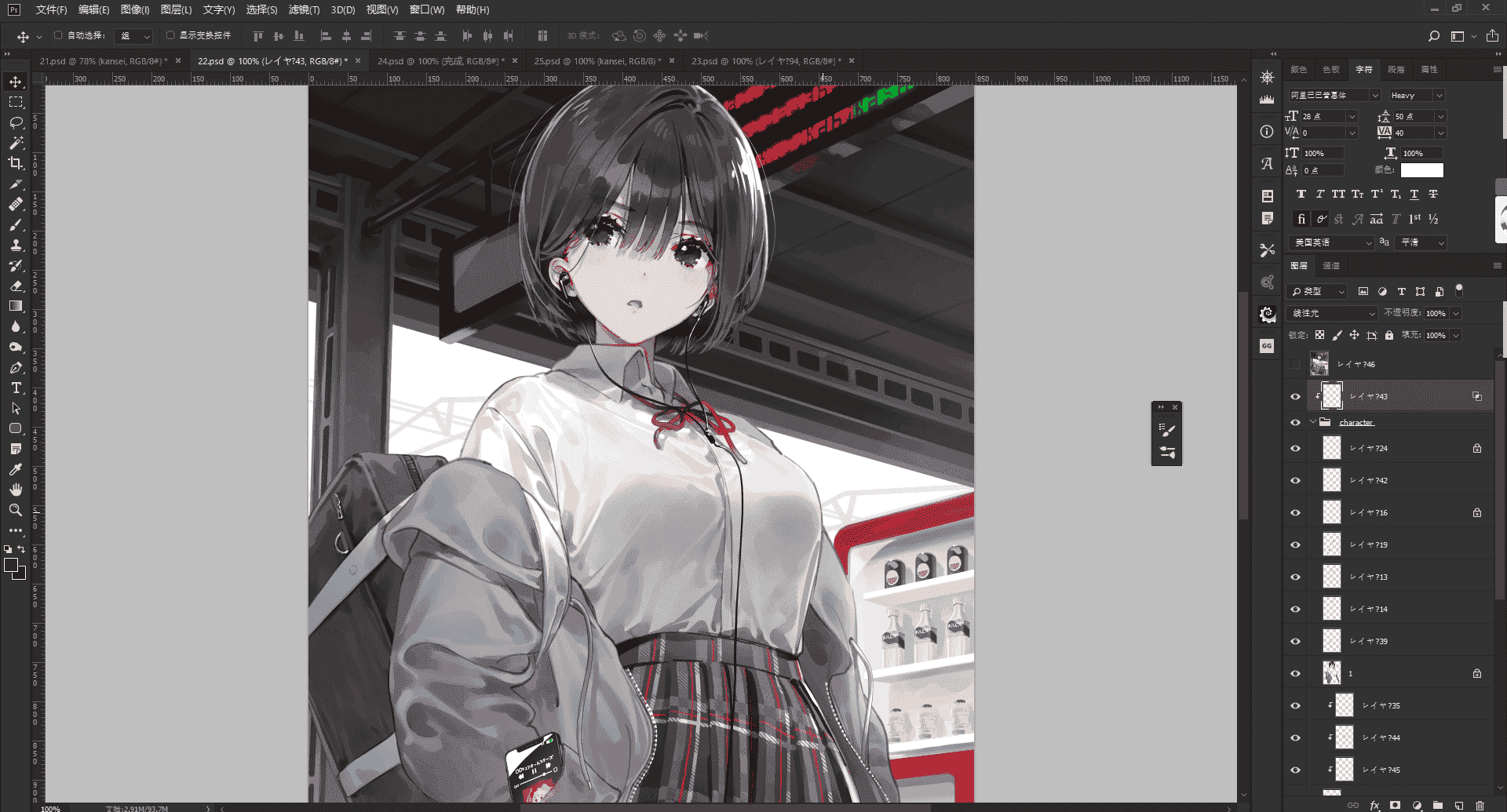The width and height of the screenshot is (1507, 812).
Task: Open the search icon in options bar
Action: [1434, 36]
